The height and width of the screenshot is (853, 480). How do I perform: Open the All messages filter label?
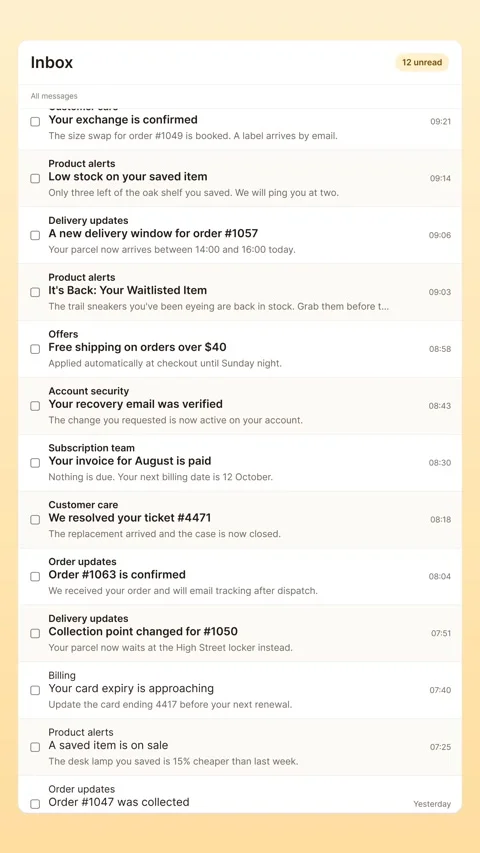click(x=54, y=96)
